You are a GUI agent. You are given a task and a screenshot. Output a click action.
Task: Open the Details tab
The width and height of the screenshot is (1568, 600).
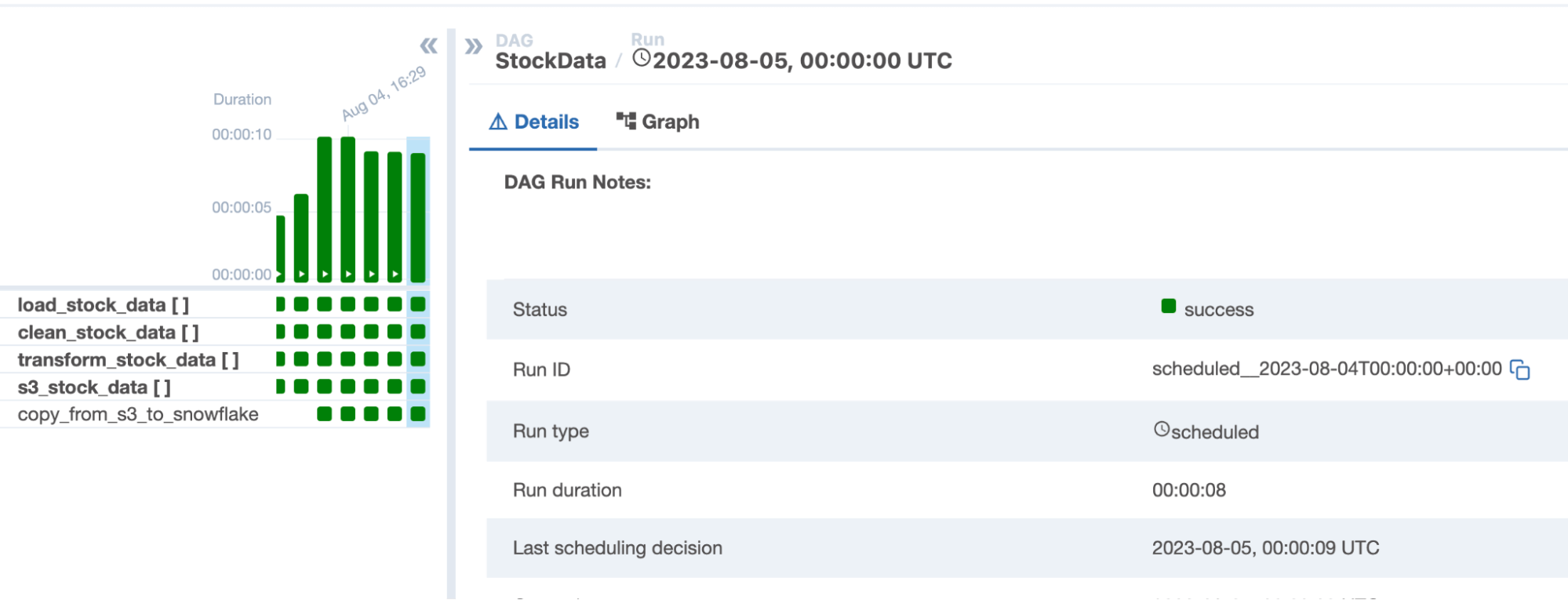534,122
